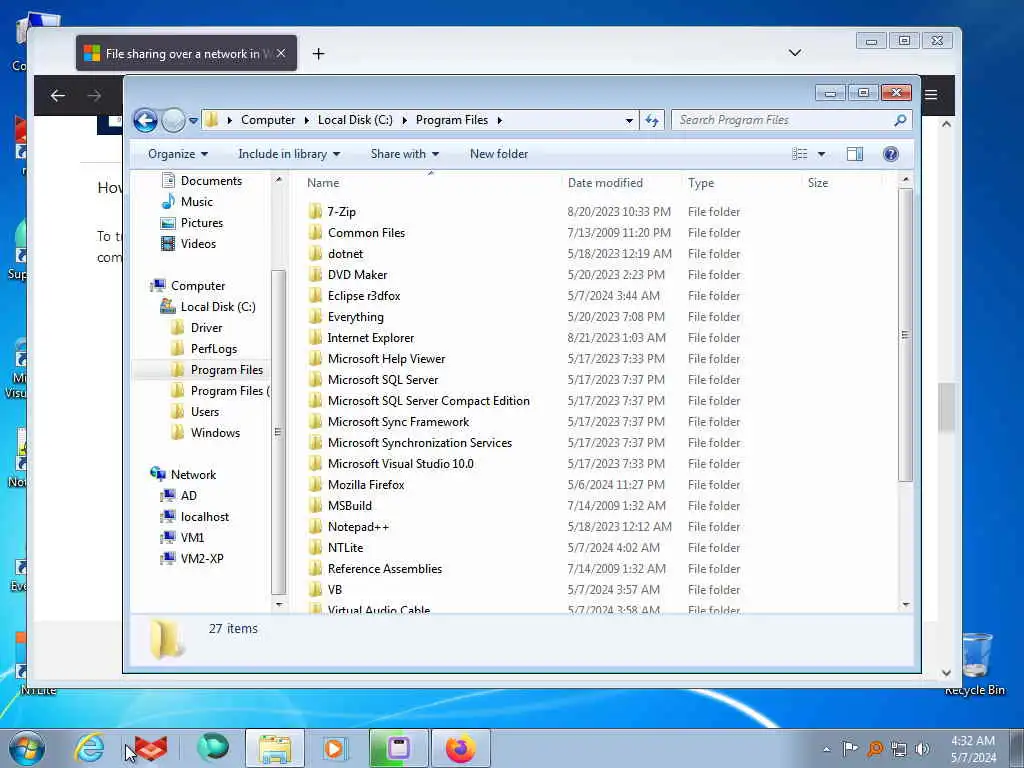Click the Explorer forward navigation arrow
The width and height of the screenshot is (1024, 768).
173,120
